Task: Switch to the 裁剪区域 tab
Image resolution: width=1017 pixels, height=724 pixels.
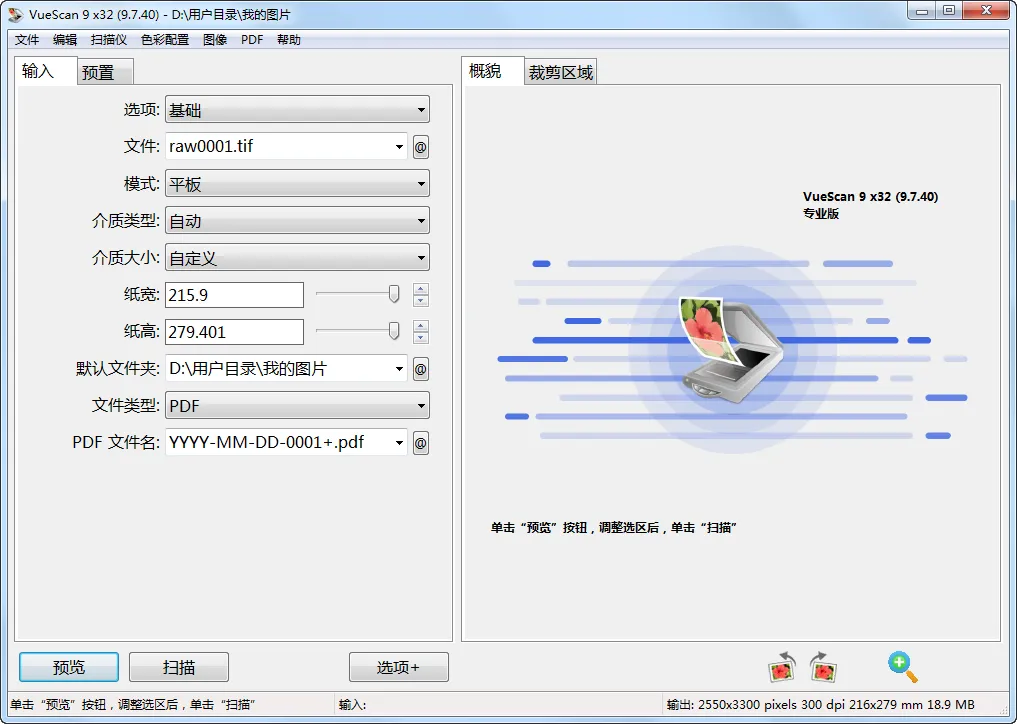Action: [560, 71]
